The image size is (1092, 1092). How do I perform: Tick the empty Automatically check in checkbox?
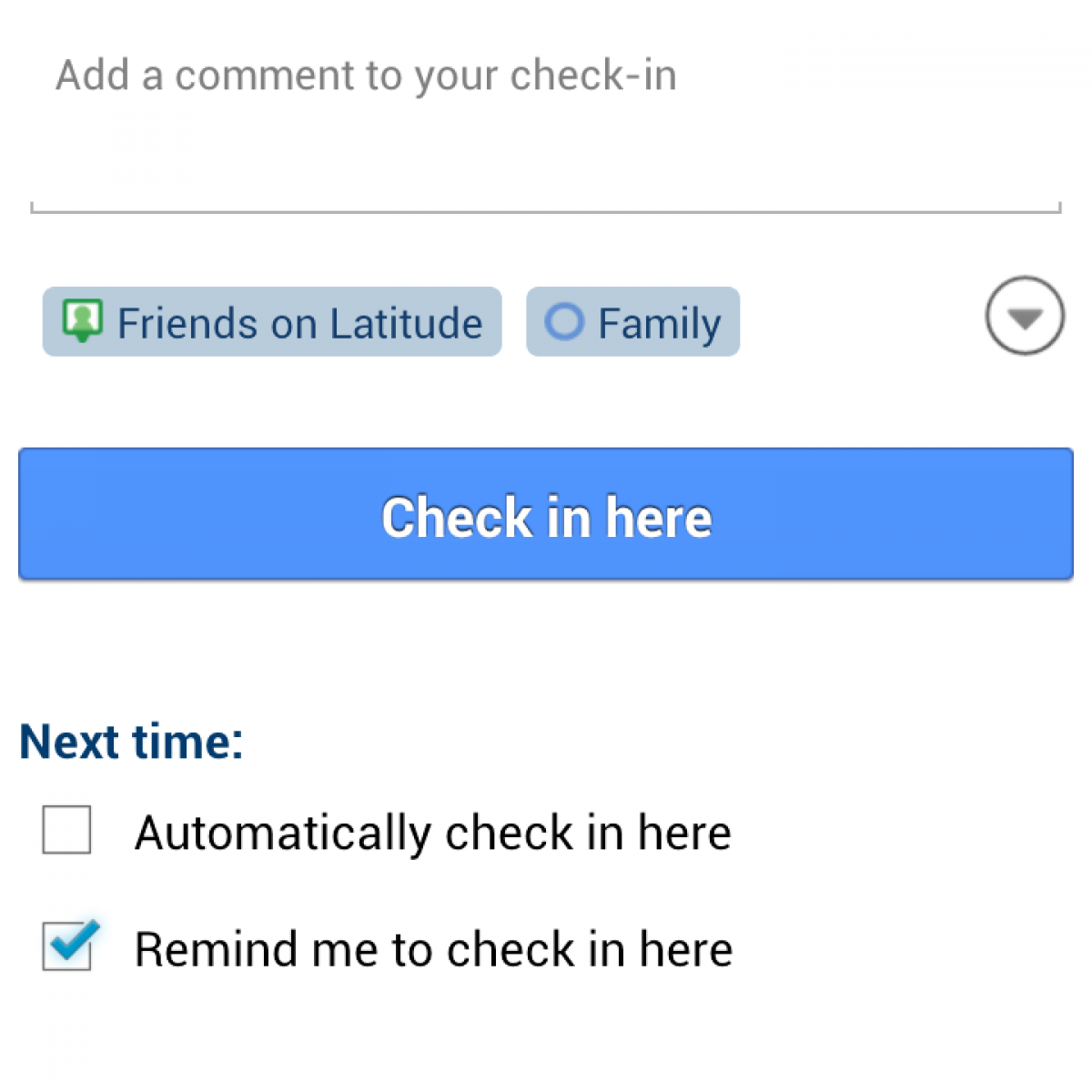pyautogui.click(x=66, y=830)
